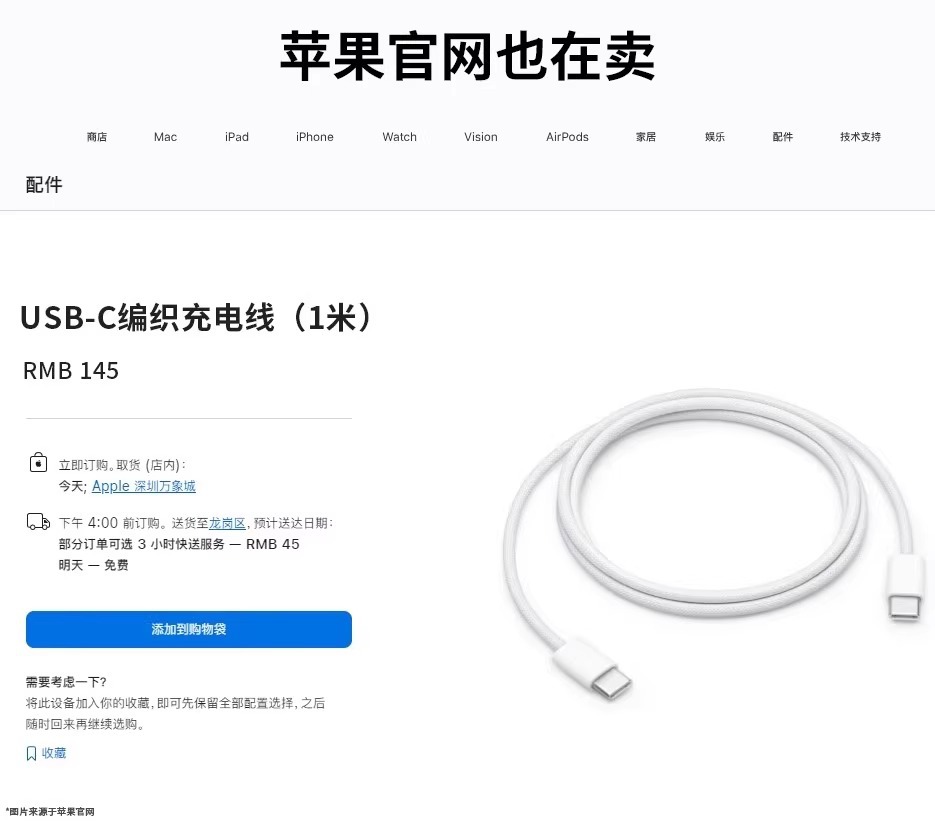Click the 添加到购物袋 button

click(x=188, y=629)
